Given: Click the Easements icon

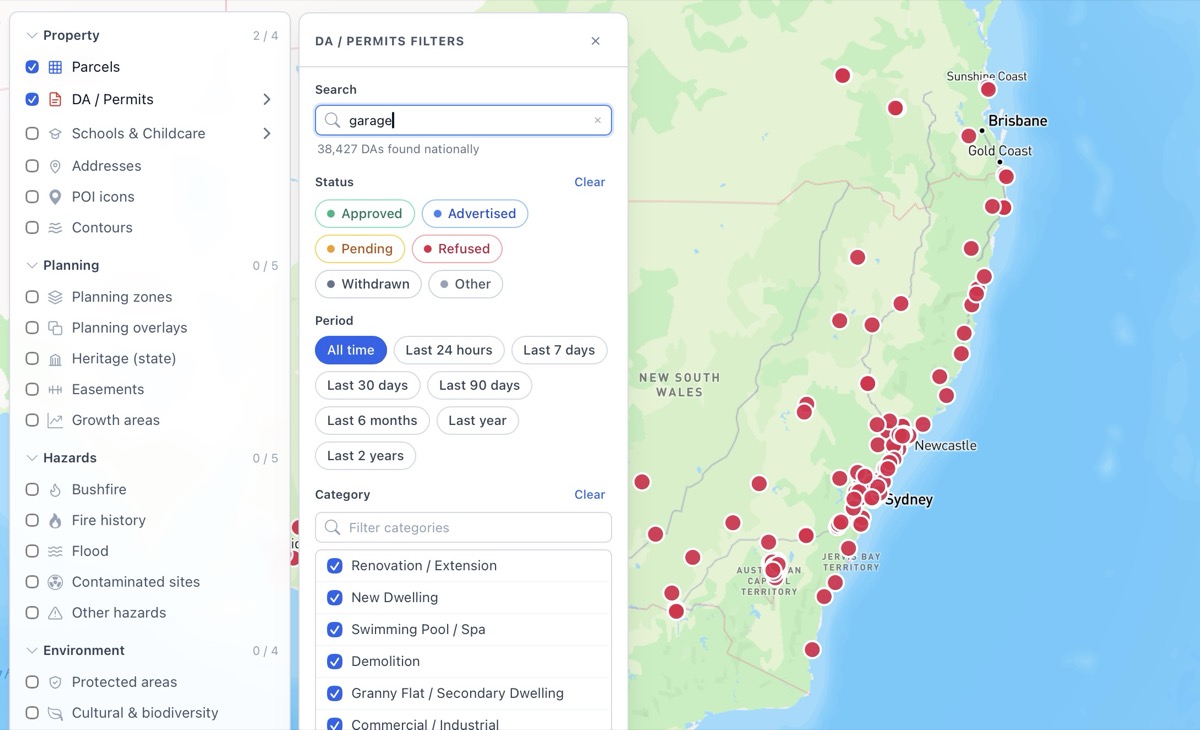Looking at the screenshot, I should coord(55,390).
